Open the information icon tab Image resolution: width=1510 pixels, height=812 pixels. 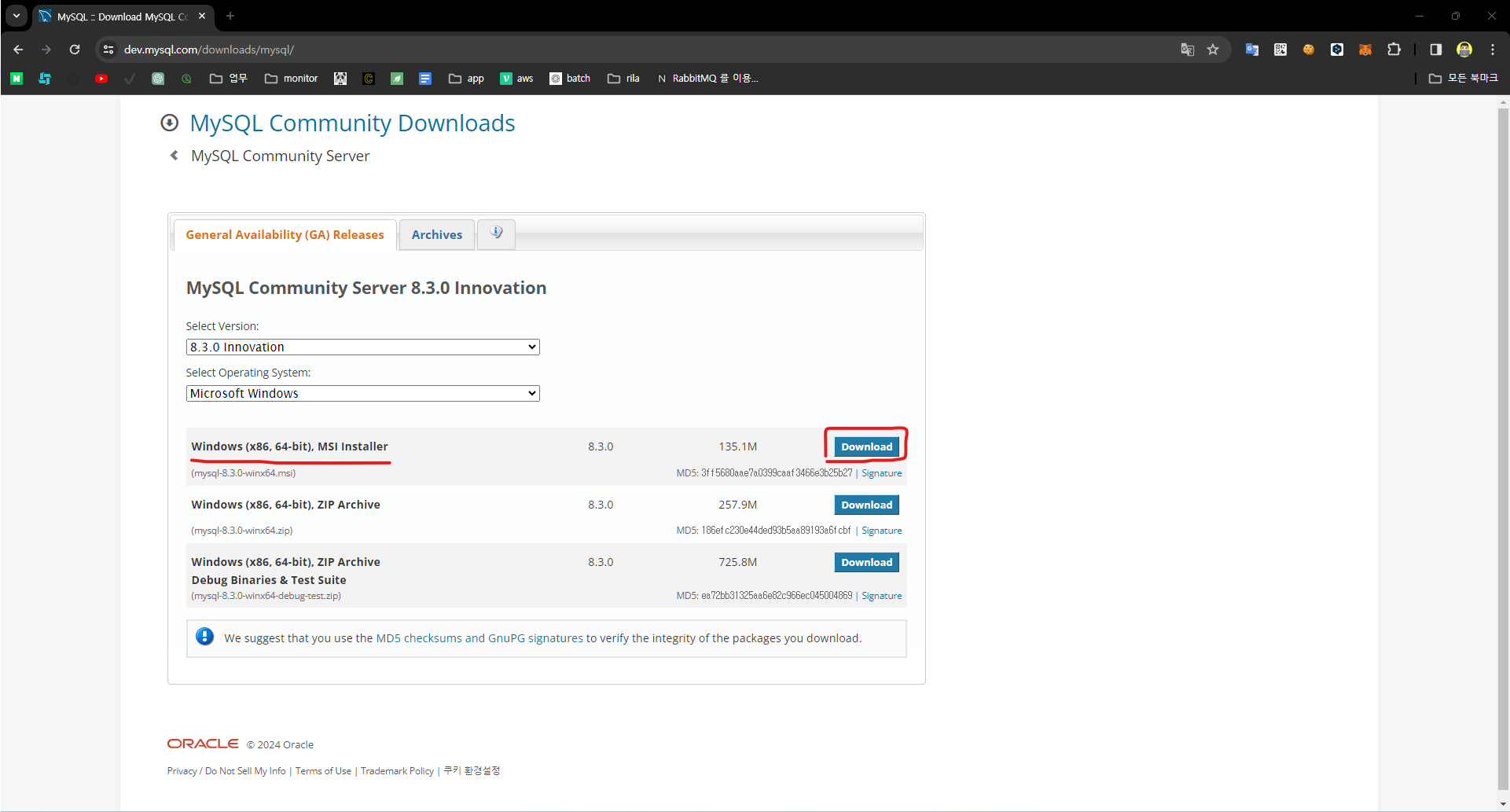(x=496, y=233)
